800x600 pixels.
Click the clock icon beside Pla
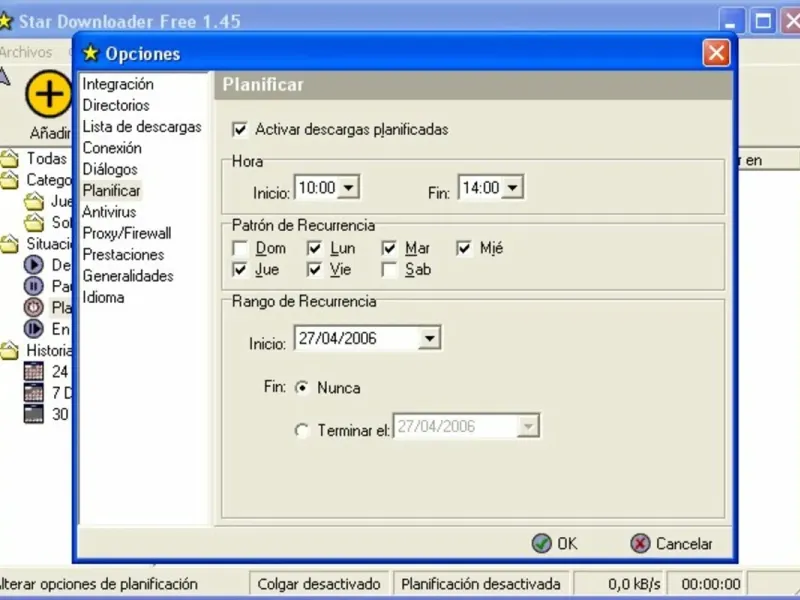coord(34,307)
